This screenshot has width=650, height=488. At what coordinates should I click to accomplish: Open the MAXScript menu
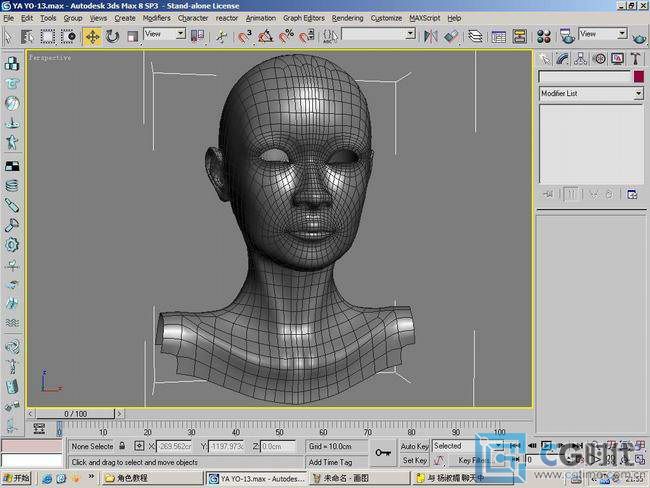(x=424, y=18)
